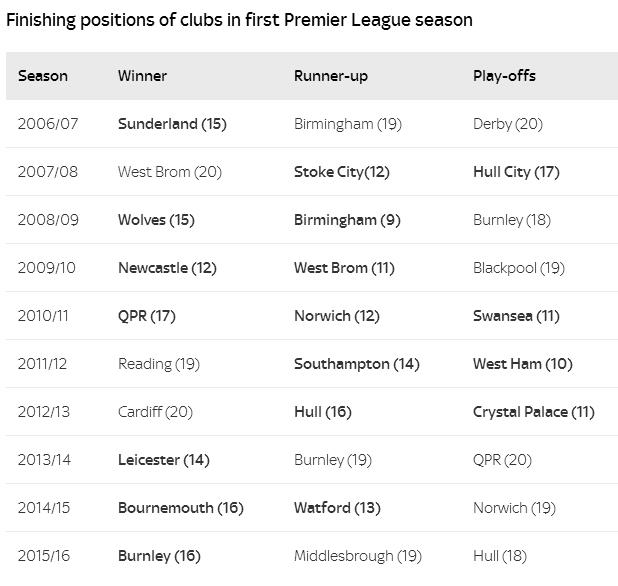Screen dimensions: 618x586
Task: Select West Ham (10) in play-offs
Action: point(522,364)
